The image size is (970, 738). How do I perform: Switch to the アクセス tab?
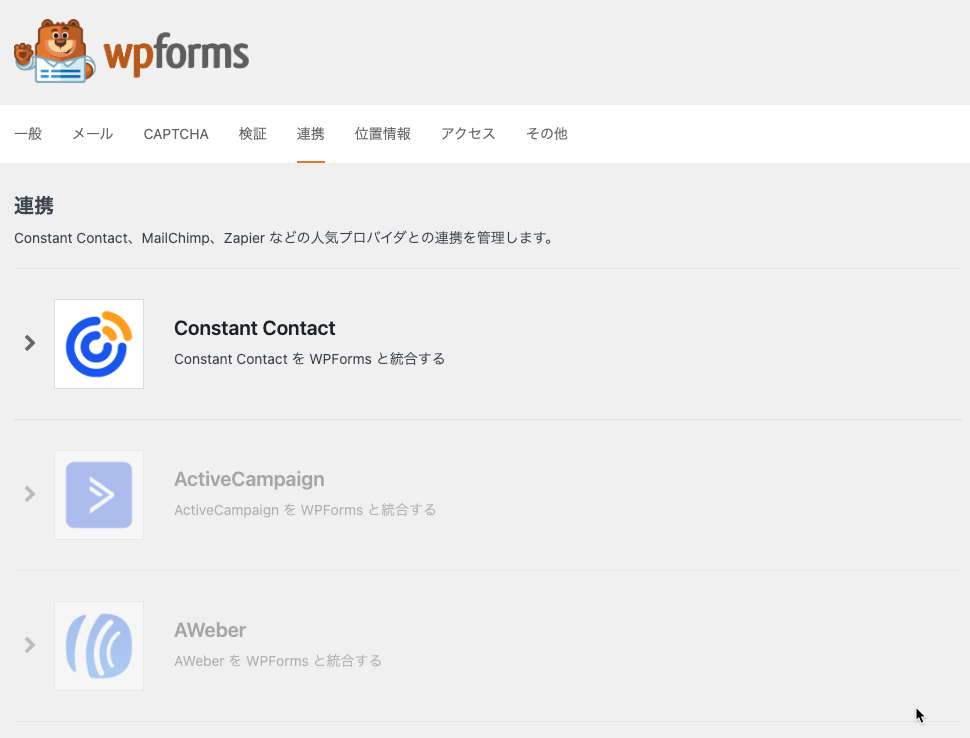(468, 134)
